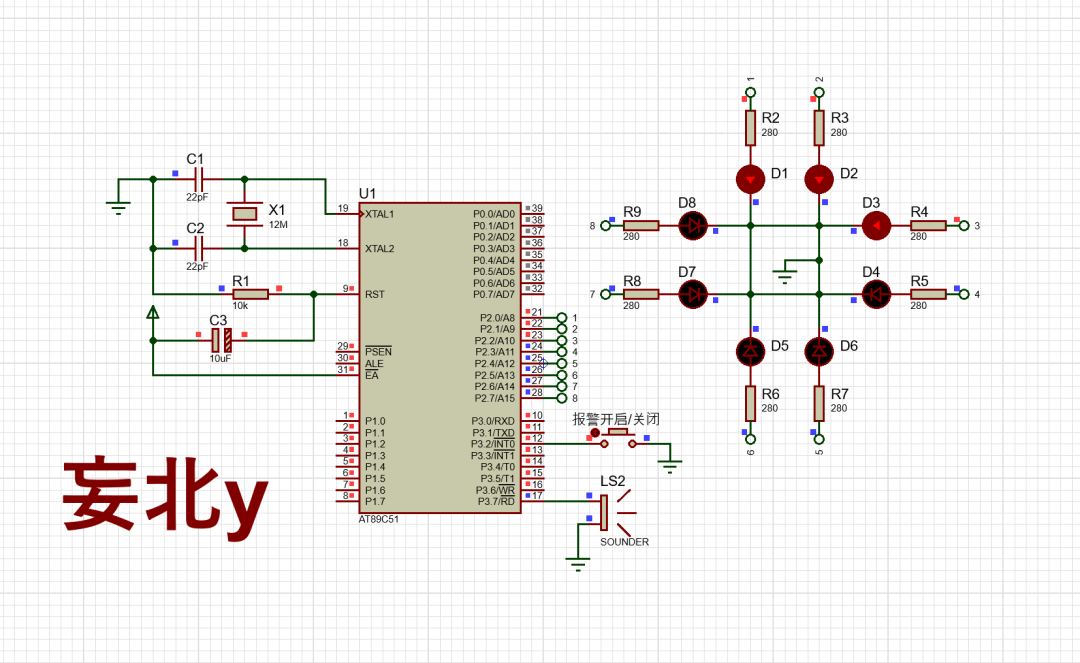Click the RST pin label

coord(375,294)
